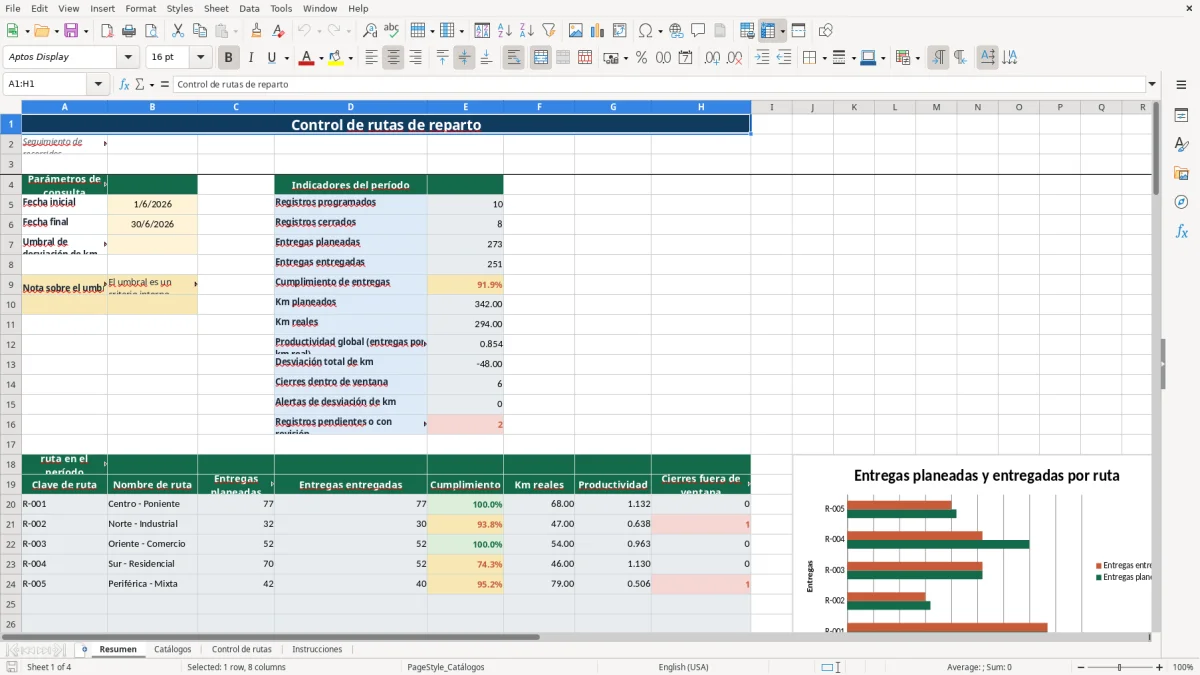
Task: Select column E header
Action: [465, 107]
